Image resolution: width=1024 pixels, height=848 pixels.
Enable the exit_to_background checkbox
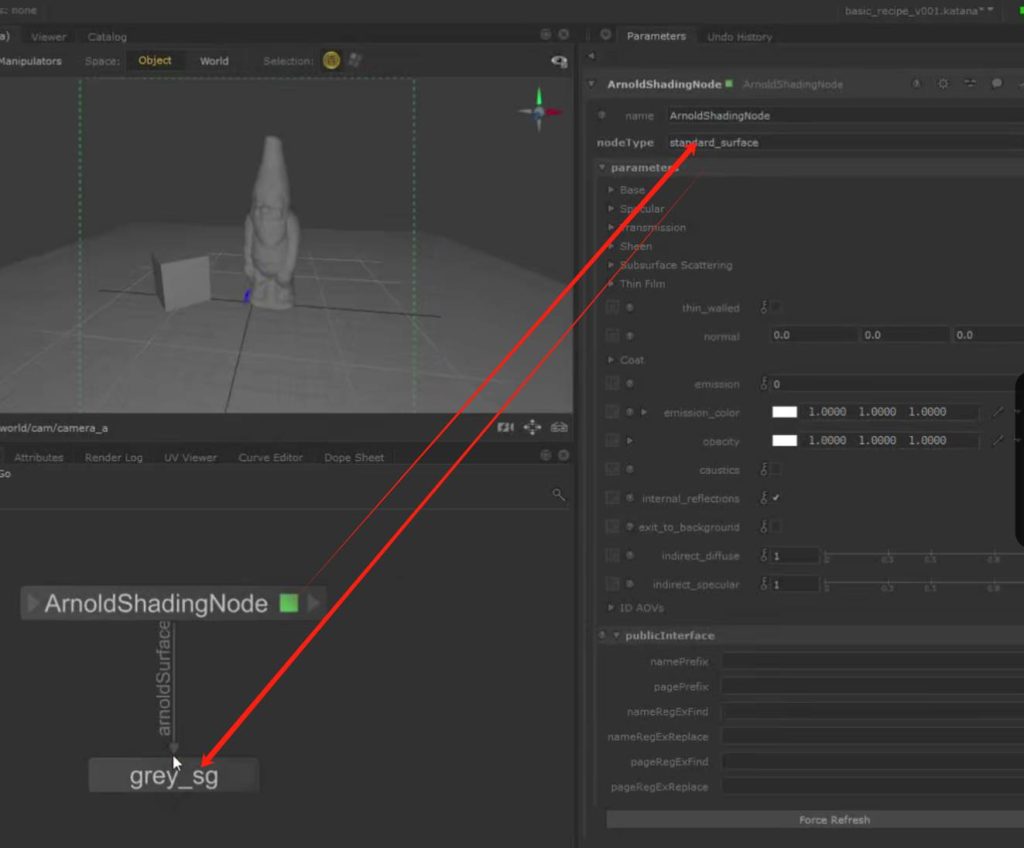click(776, 527)
